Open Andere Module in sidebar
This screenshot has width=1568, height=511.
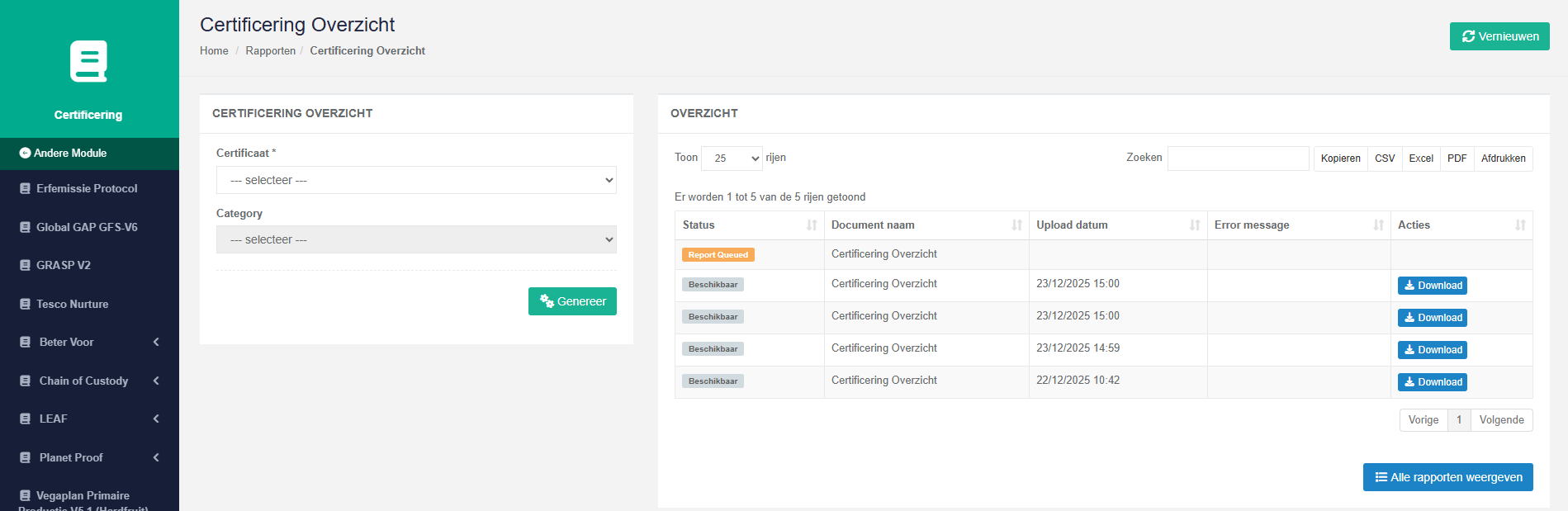pos(89,153)
